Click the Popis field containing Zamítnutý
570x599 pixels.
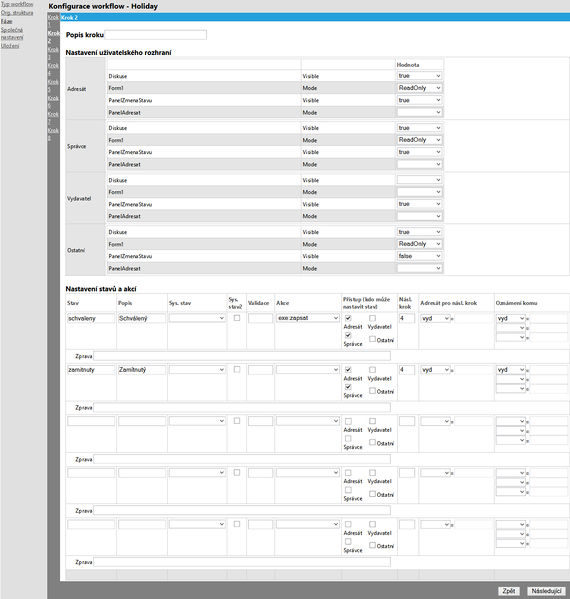pyautogui.click(x=142, y=370)
